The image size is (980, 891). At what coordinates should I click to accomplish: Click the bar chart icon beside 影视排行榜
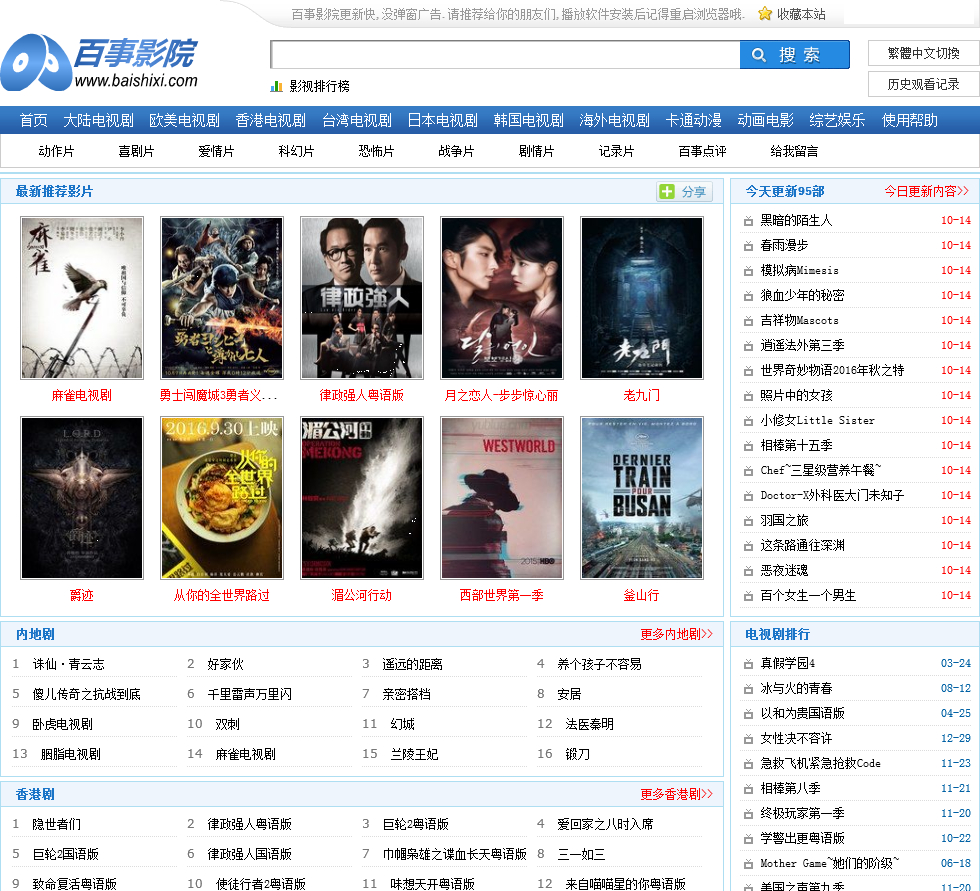[x=276, y=86]
